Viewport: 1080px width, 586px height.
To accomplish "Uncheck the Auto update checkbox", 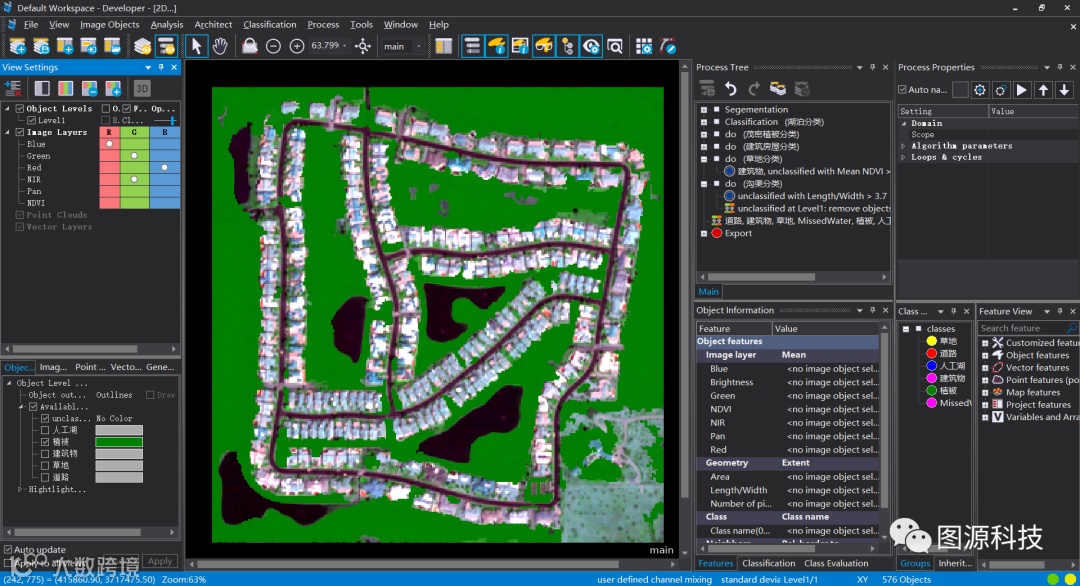I will [x=9, y=550].
